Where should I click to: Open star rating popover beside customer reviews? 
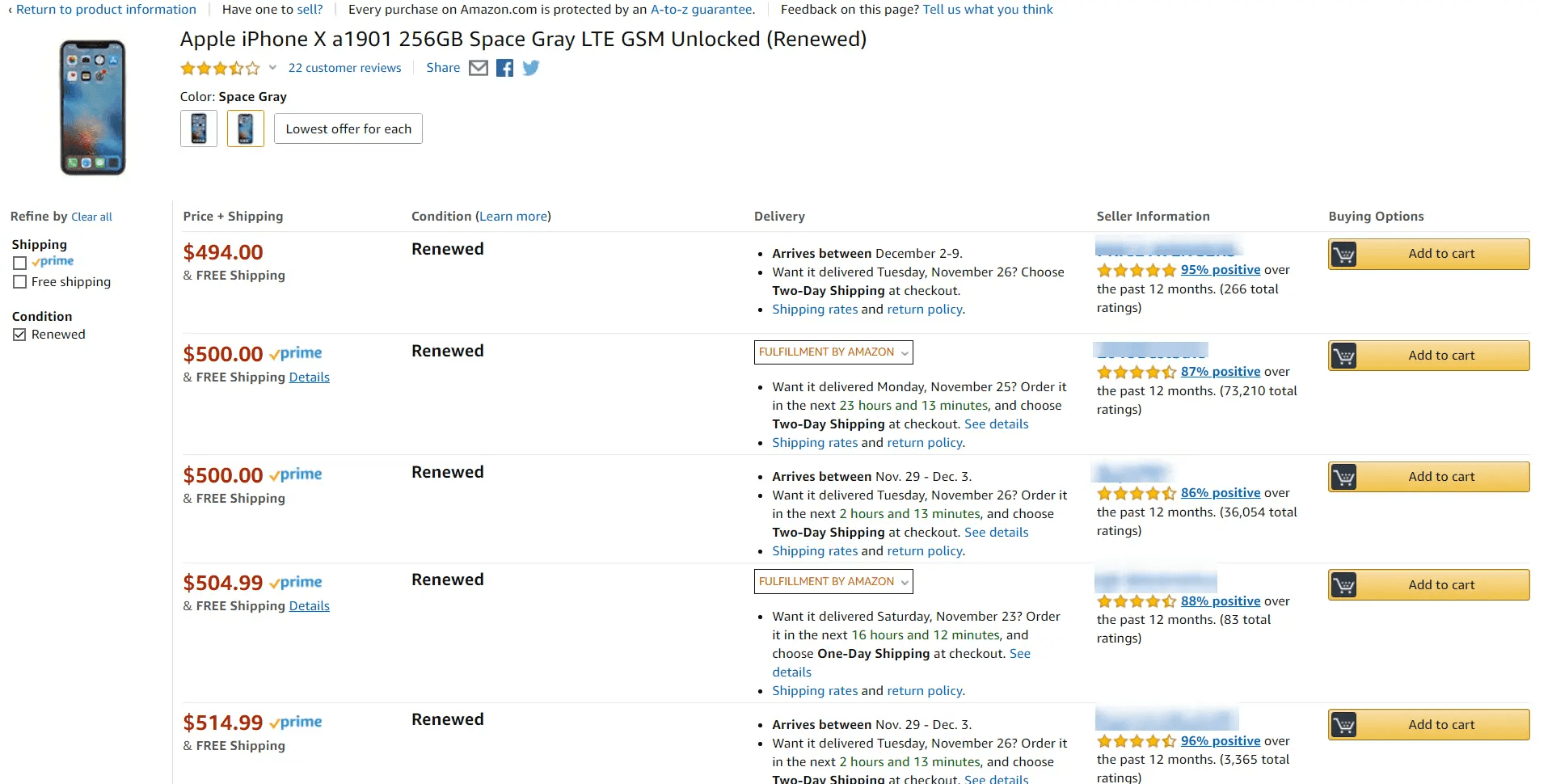(272, 68)
